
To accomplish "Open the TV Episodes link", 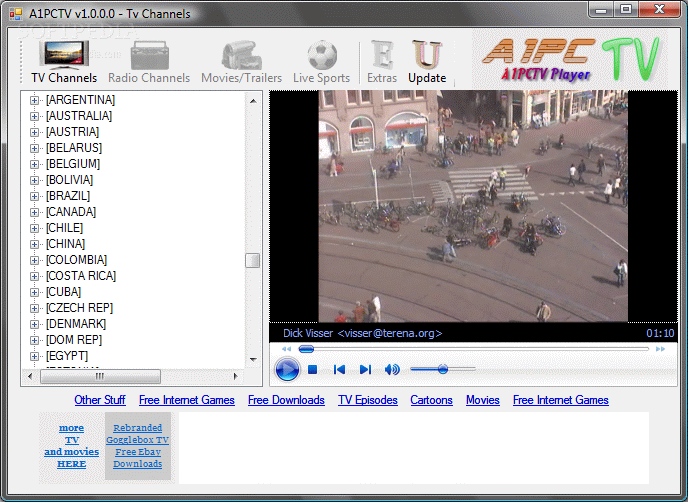I will click(x=368, y=400).
